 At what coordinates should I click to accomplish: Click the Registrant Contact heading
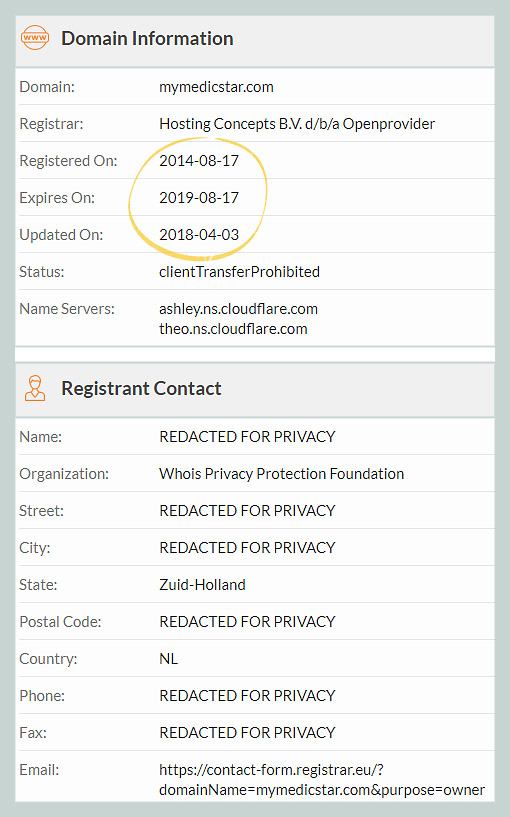click(141, 388)
